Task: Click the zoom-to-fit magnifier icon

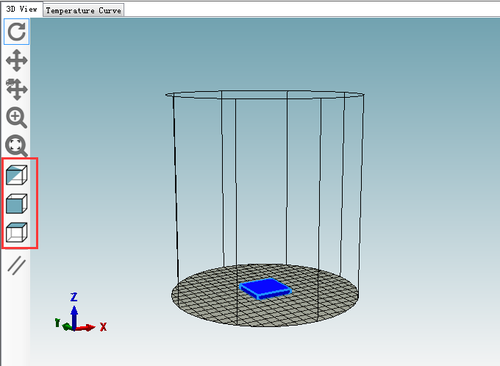Action: 16,146
